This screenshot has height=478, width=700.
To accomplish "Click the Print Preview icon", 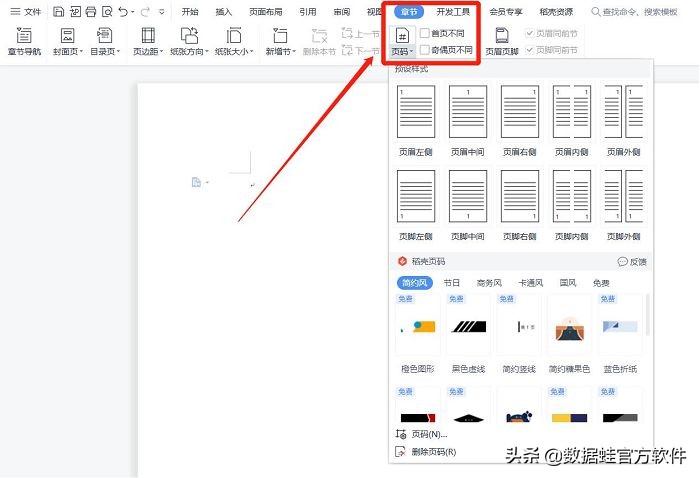I will click(107, 12).
